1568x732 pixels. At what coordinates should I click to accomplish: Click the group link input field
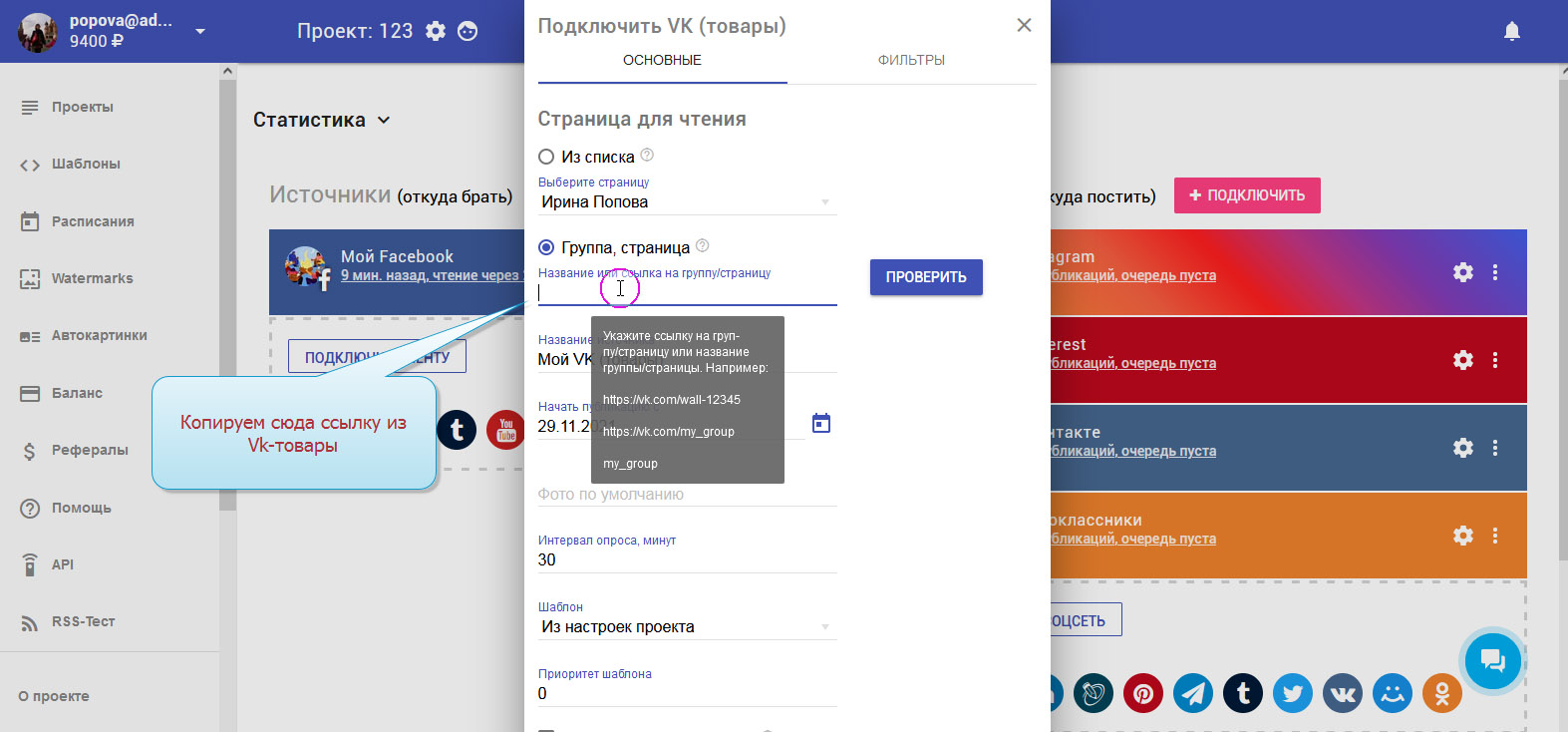pos(686,292)
